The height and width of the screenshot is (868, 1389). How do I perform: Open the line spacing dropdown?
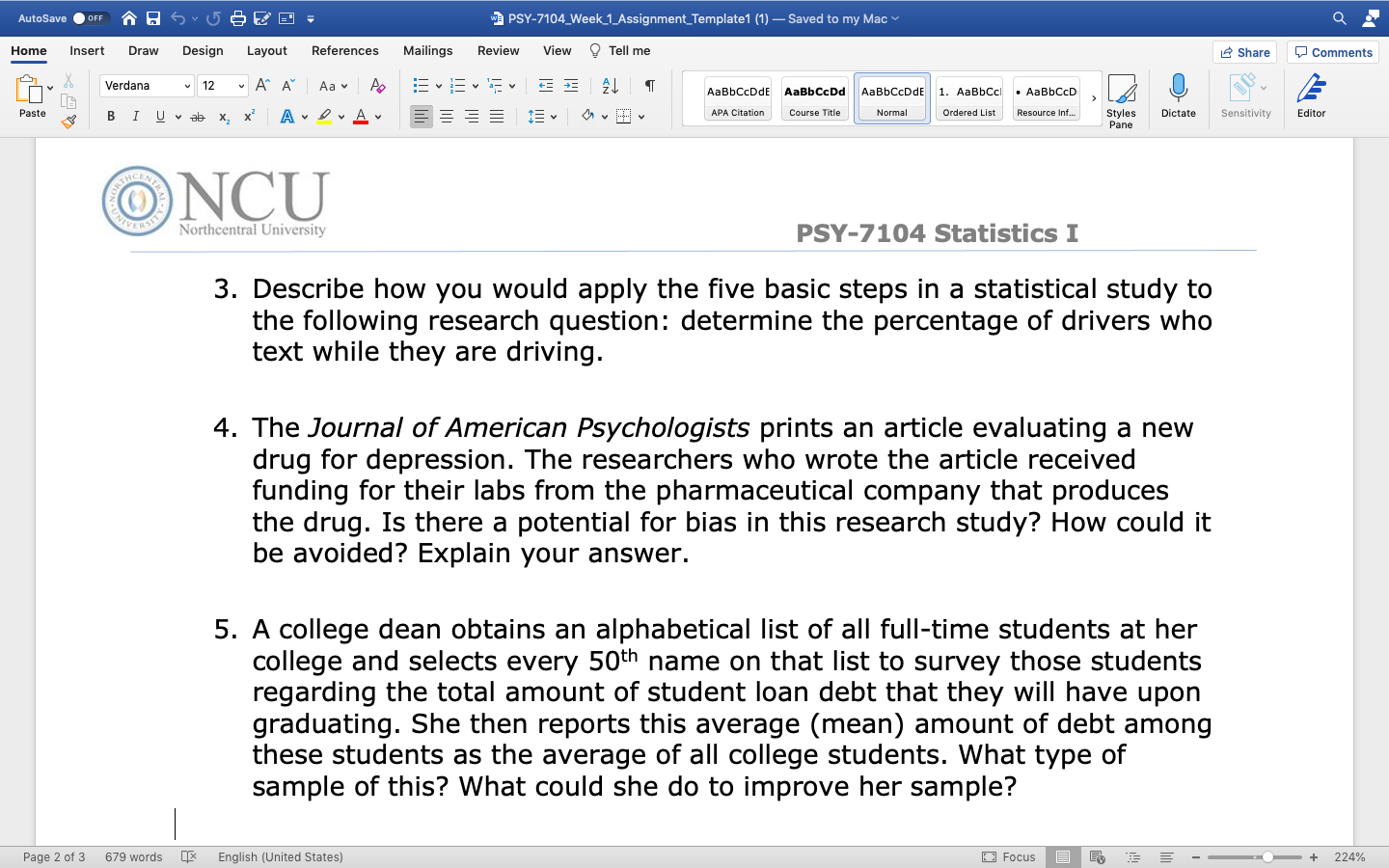(541, 116)
